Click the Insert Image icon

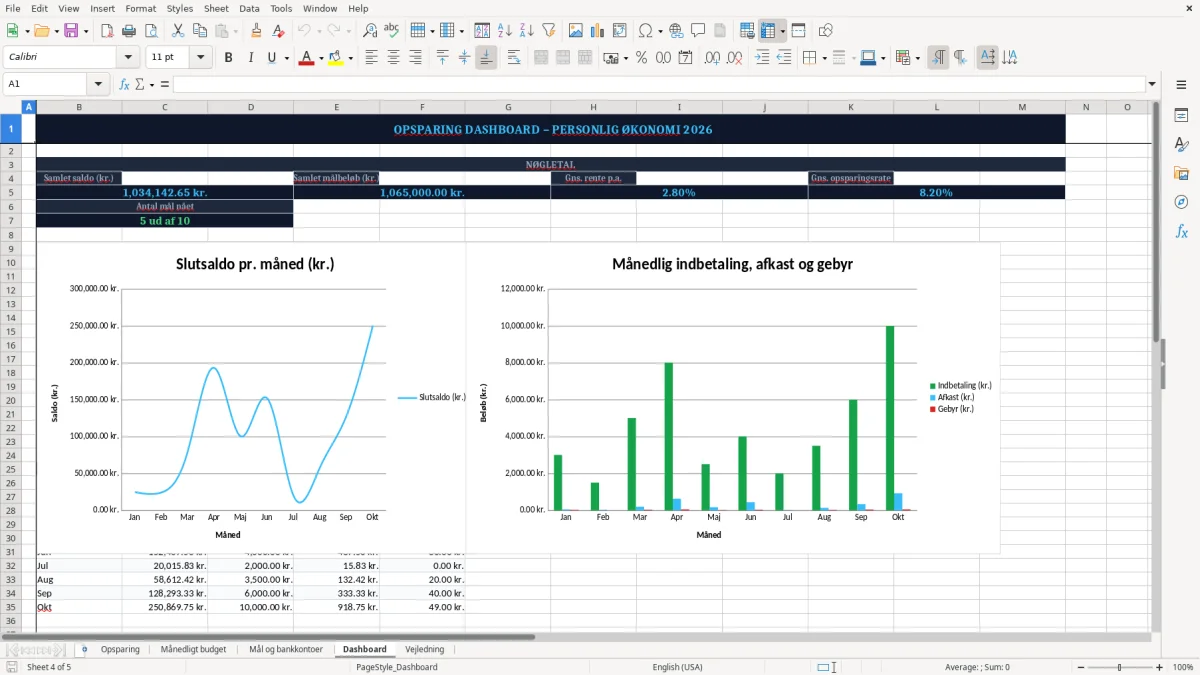(577, 30)
